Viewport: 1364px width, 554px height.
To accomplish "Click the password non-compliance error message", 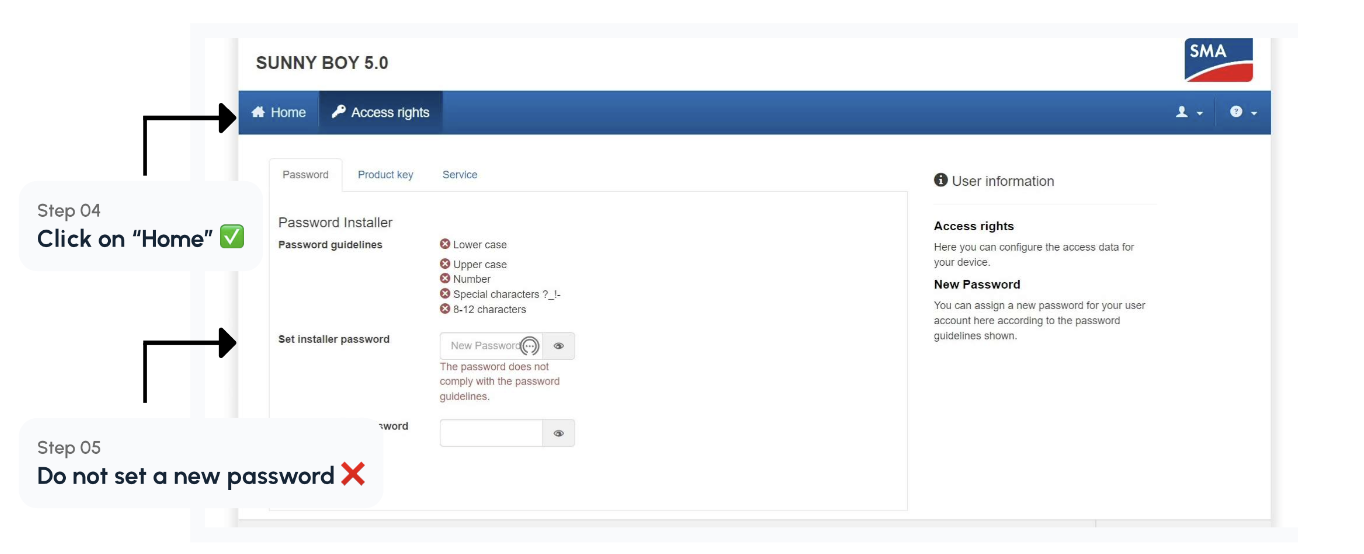I will click(x=500, y=382).
